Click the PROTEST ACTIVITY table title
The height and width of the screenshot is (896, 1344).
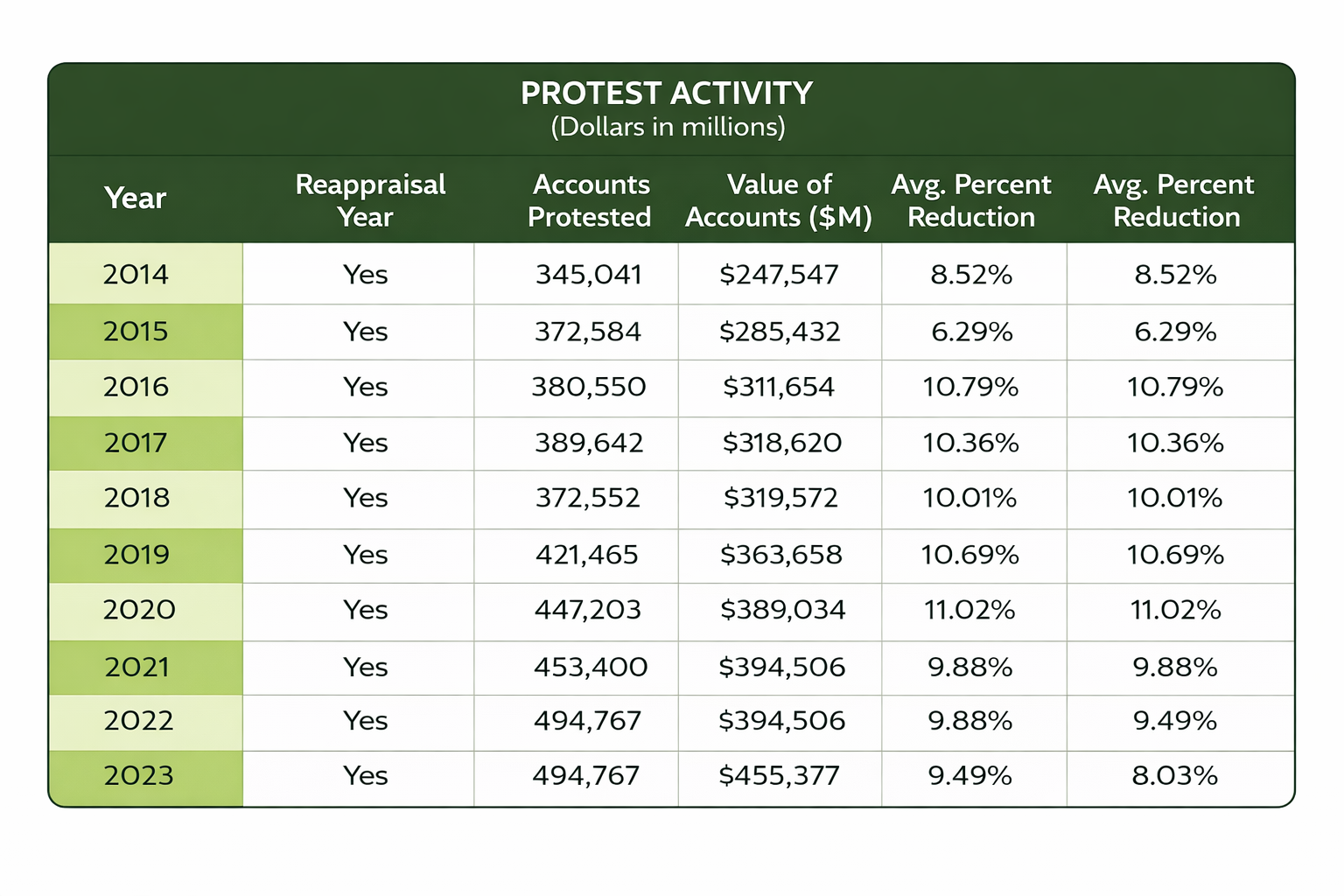(x=667, y=94)
